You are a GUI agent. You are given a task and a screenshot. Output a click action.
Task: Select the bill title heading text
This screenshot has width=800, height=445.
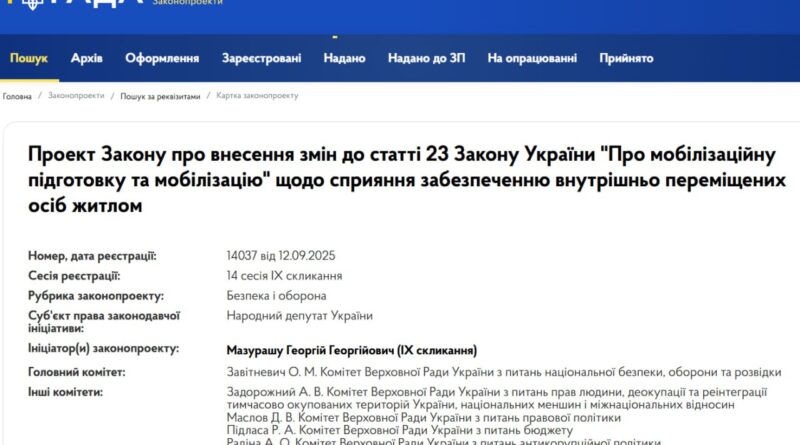pos(407,180)
